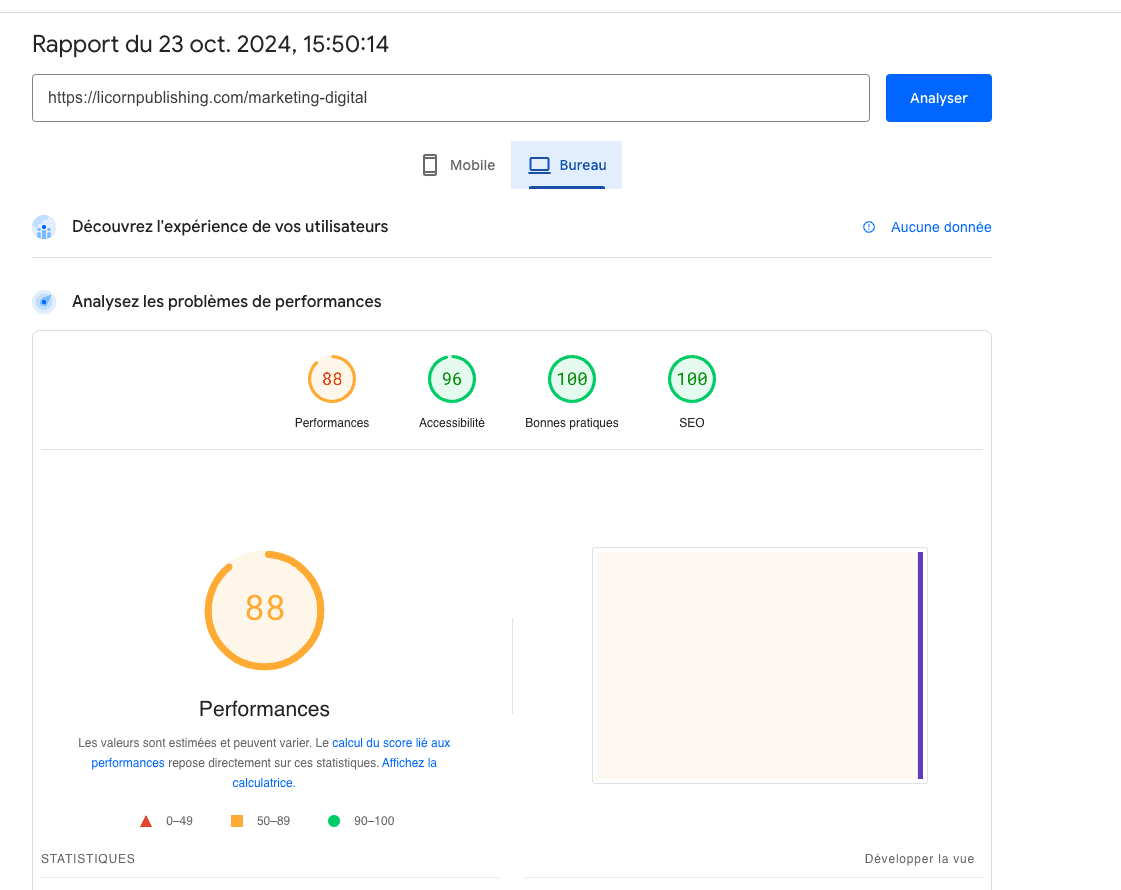
Task: Open the Aucune donnée link
Action: click(941, 227)
